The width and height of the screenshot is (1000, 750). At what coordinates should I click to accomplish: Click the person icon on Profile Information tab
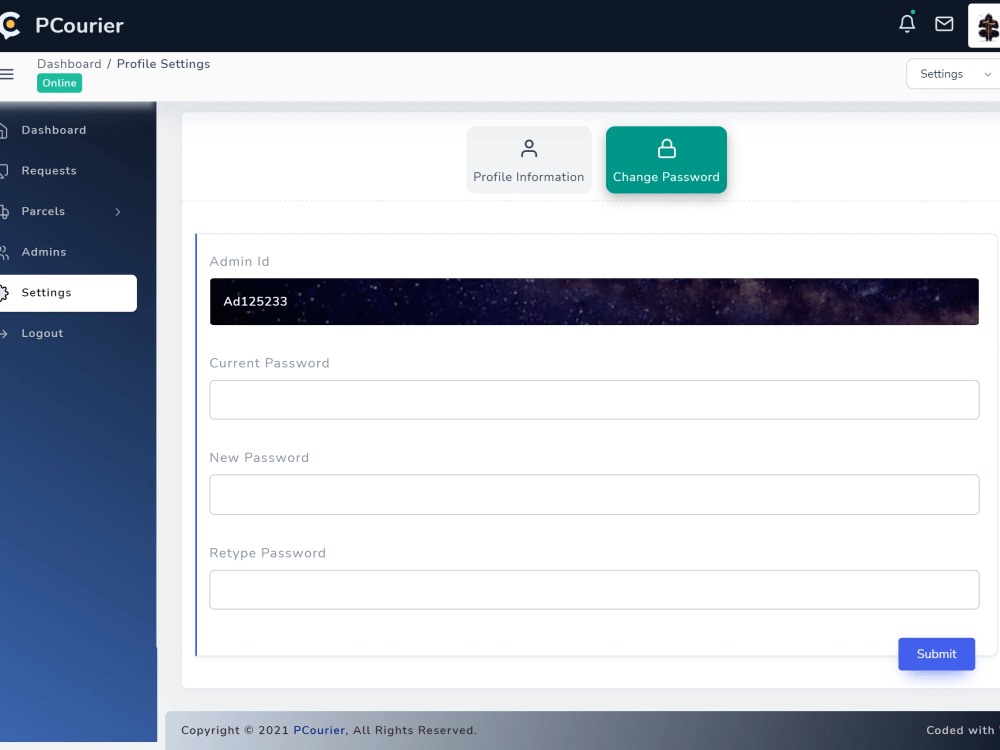point(529,149)
